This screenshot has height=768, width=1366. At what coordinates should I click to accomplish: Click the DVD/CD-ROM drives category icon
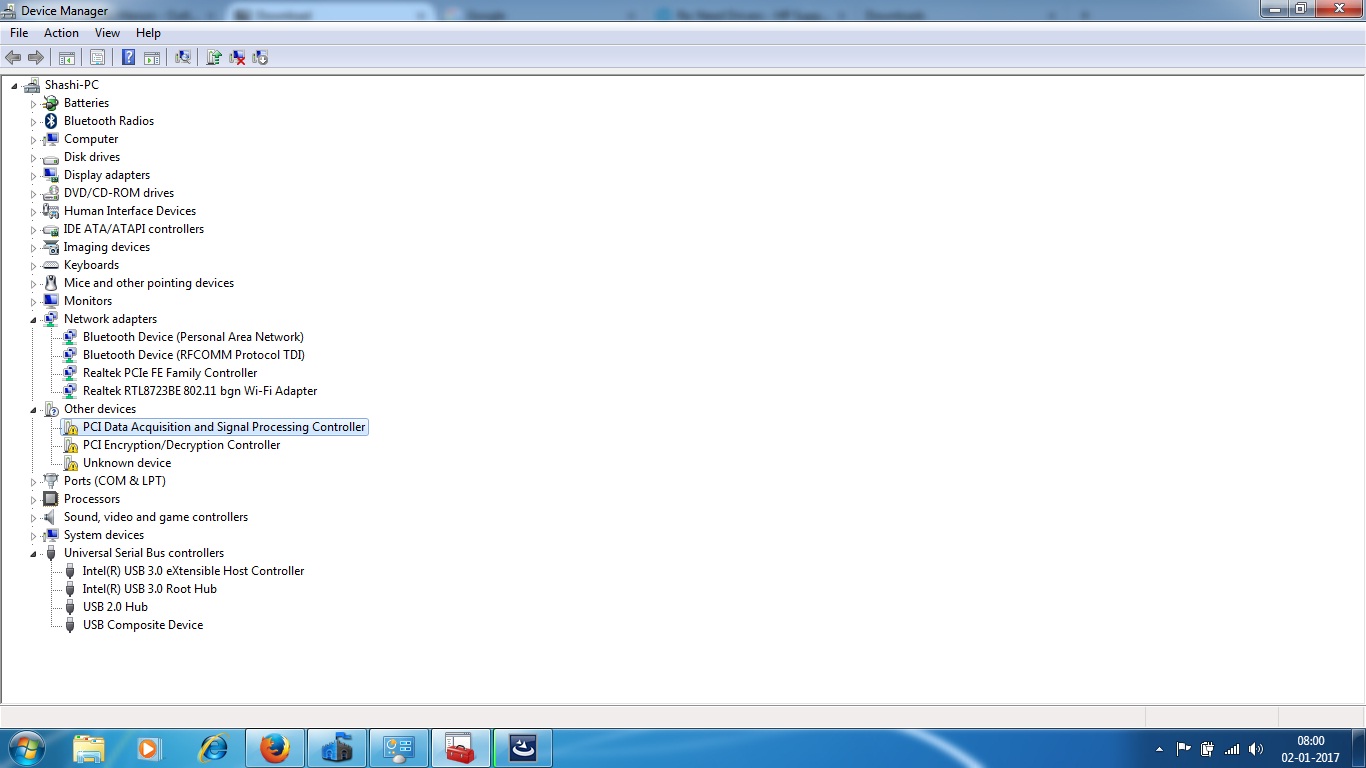click(51, 193)
